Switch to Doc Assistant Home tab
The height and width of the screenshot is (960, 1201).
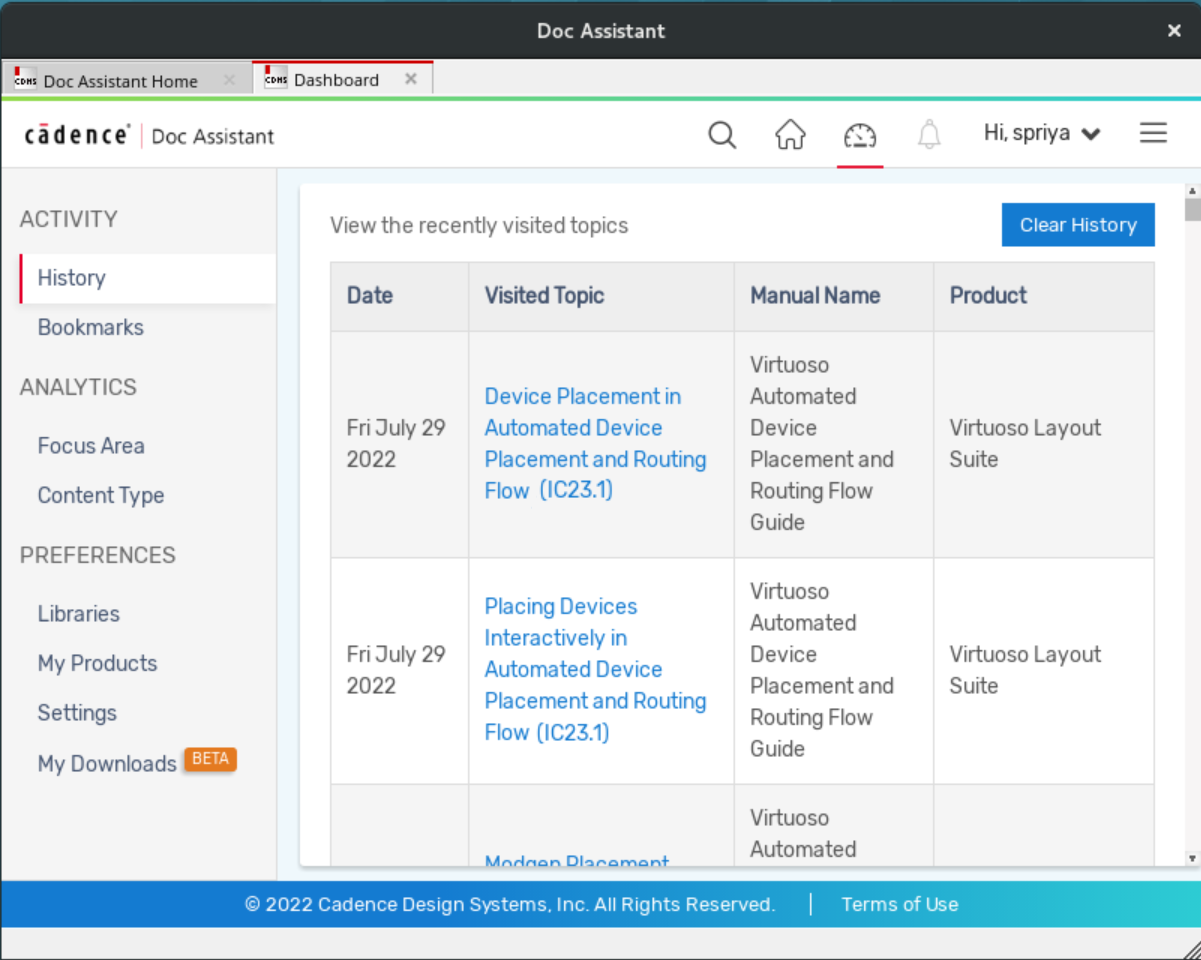click(120, 81)
